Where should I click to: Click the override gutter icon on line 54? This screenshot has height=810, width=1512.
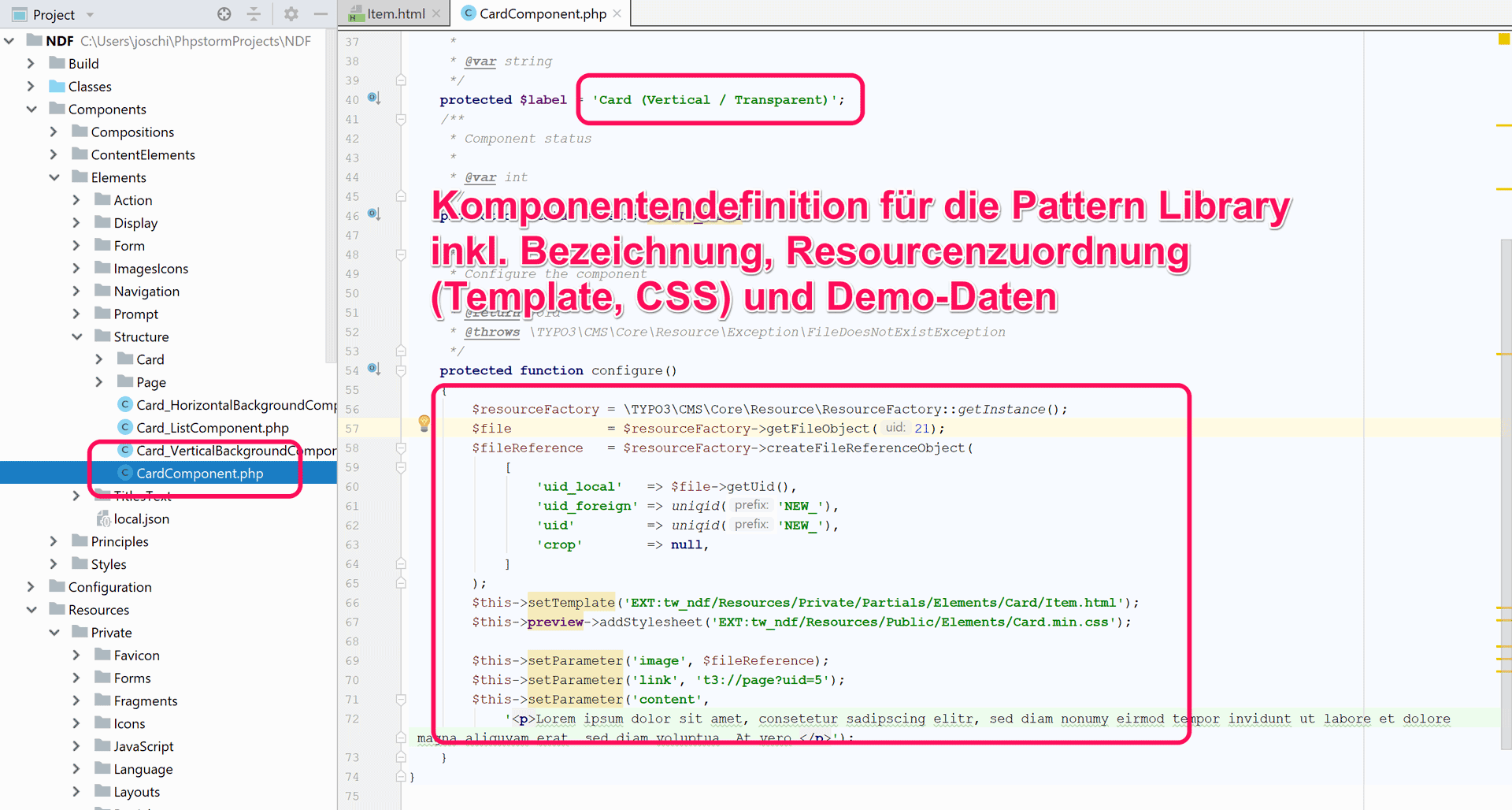click(x=374, y=369)
